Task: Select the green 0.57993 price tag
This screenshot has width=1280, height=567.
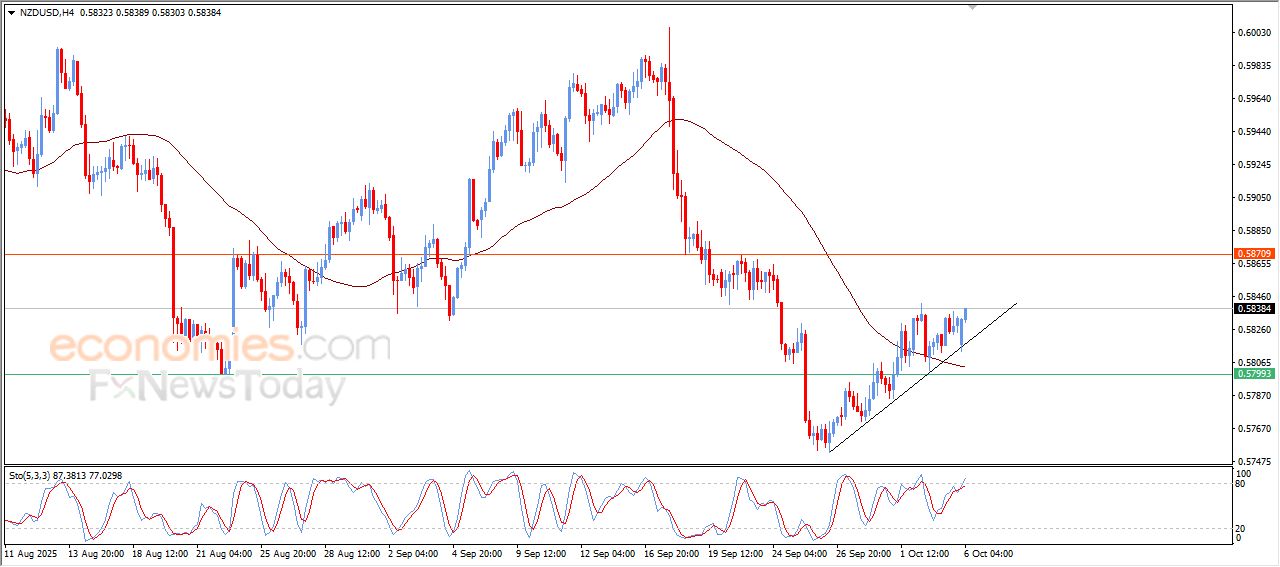Action: 1255,374
